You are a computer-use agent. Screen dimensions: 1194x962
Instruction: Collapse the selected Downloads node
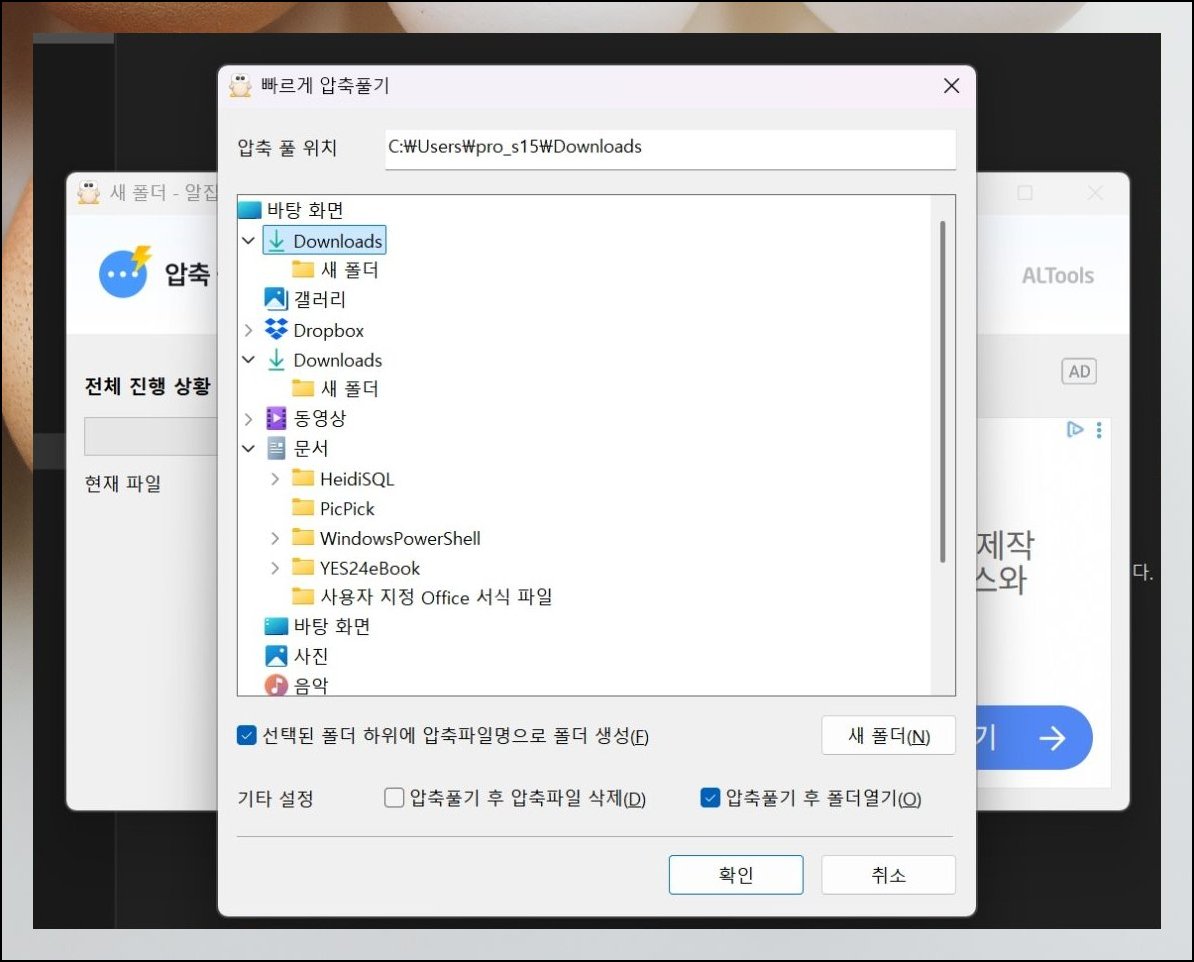pyautogui.click(x=248, y=241)
